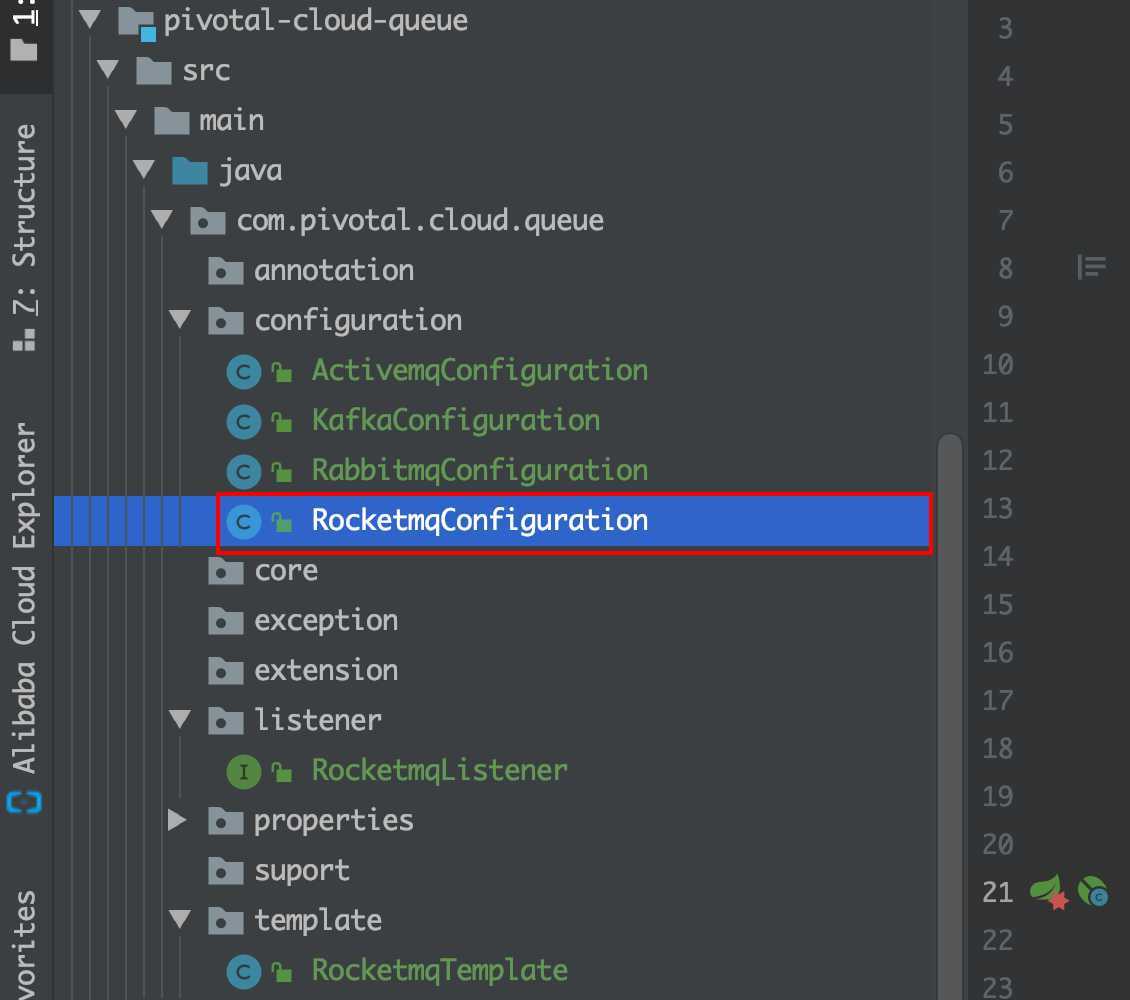
Task: Click the Alibaba Cloud Explorer sidebar icon
Action: tap(22, 802)
